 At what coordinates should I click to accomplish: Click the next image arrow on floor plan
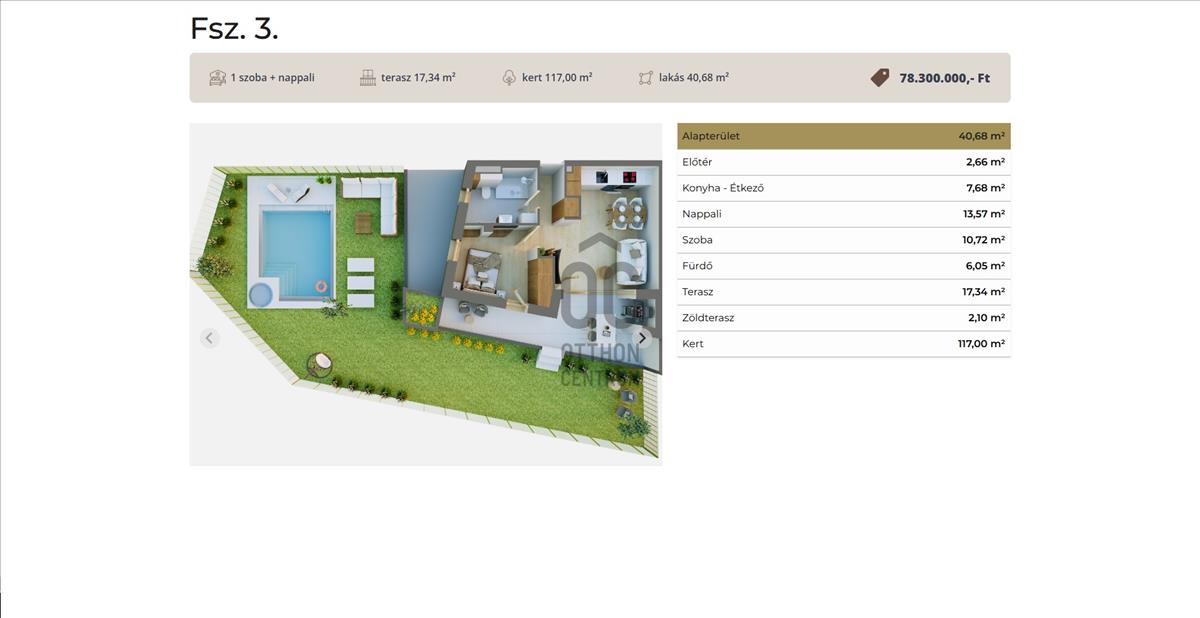point(643,338)
